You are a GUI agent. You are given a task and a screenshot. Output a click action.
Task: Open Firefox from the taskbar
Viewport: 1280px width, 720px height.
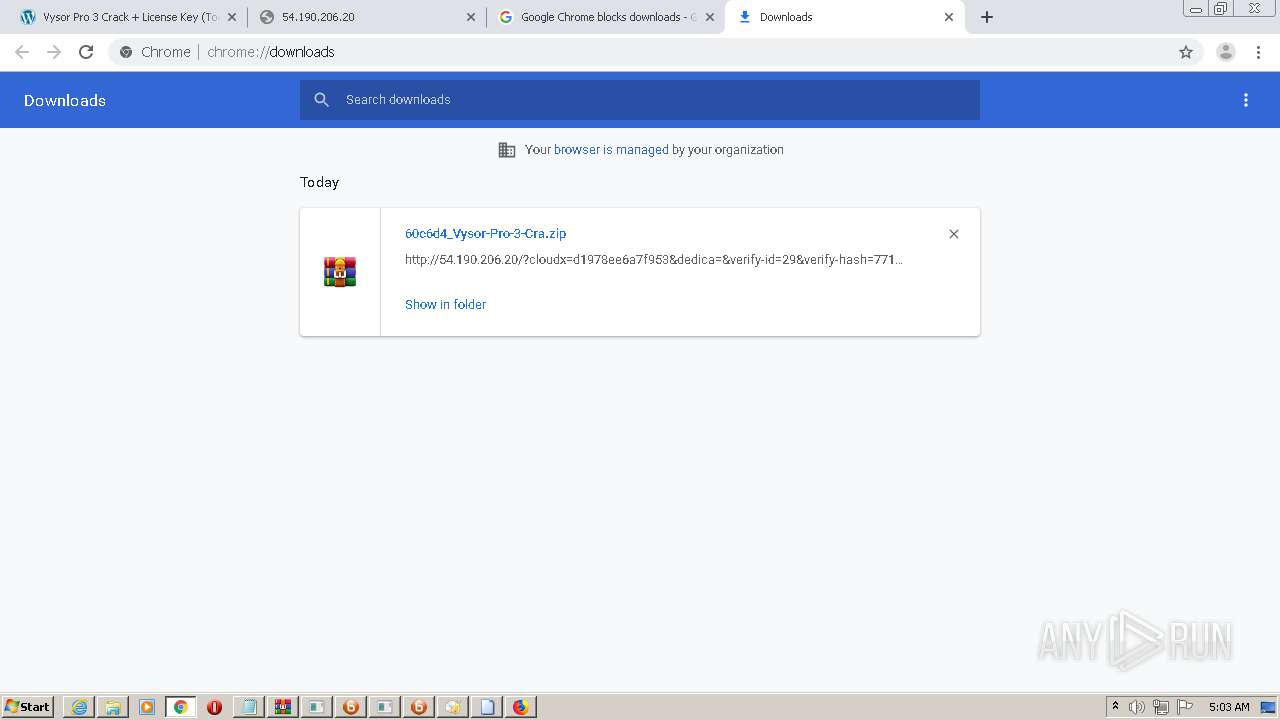[x=521, y=707]
